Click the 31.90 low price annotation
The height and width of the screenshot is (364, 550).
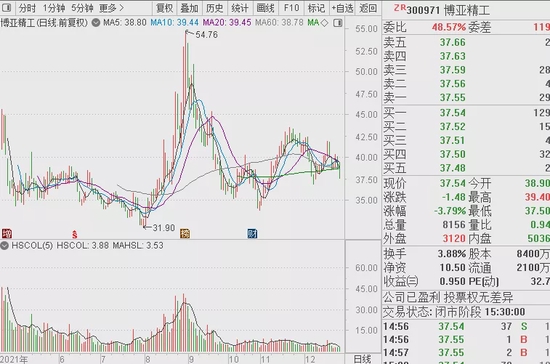(163, 228)
